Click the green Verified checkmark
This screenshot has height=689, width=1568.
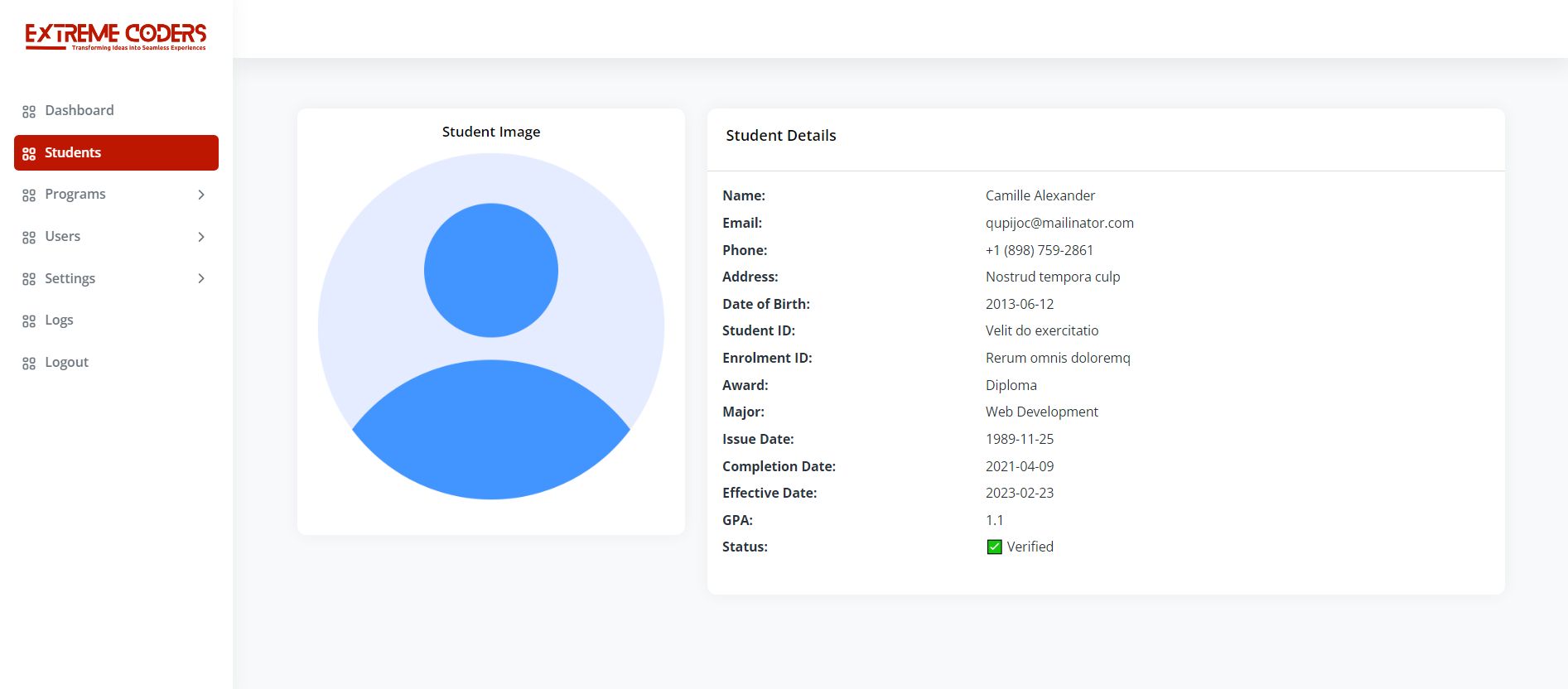pos(995,547)
